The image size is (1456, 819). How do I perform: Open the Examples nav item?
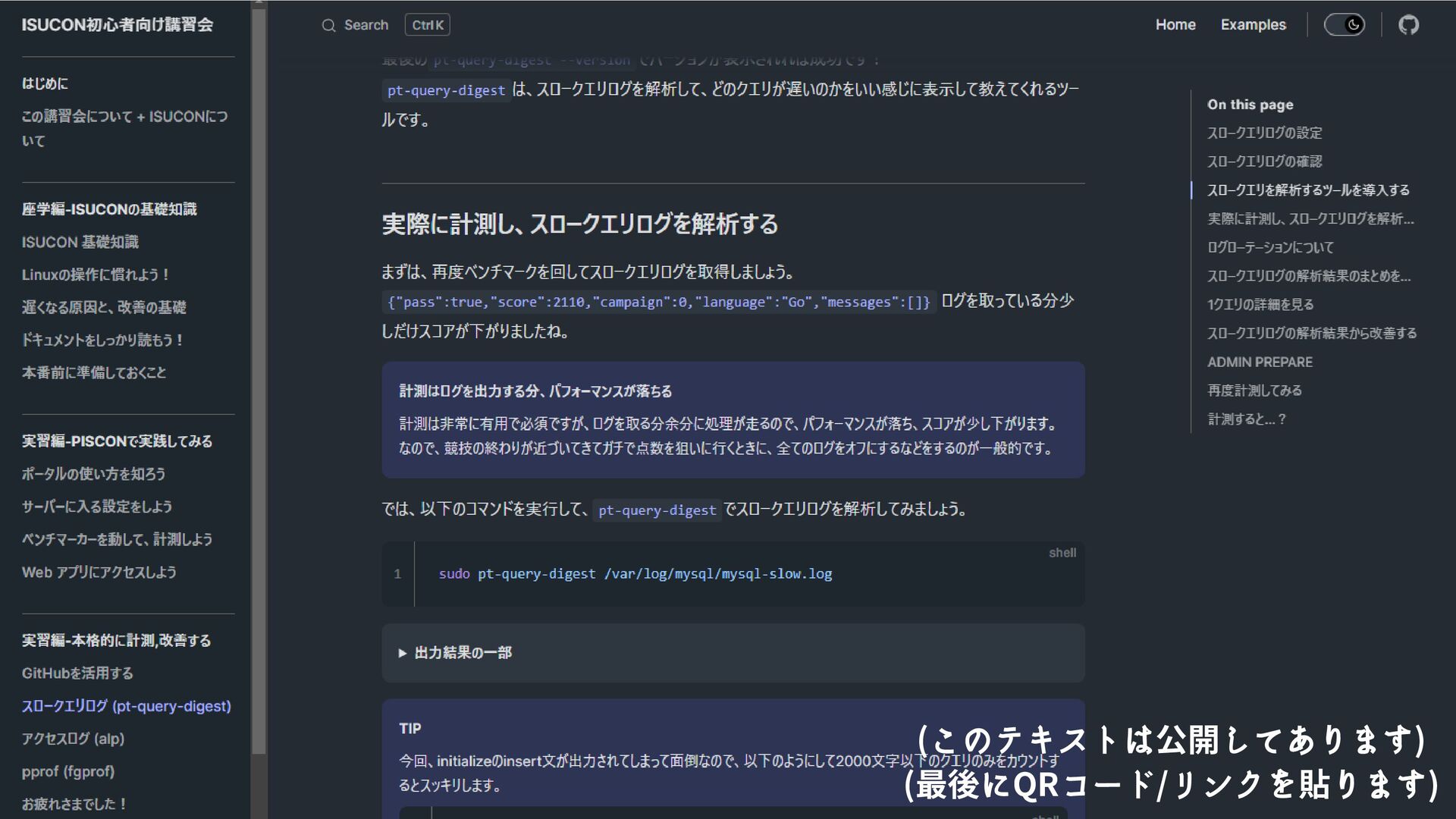(x=1254, y=25)
